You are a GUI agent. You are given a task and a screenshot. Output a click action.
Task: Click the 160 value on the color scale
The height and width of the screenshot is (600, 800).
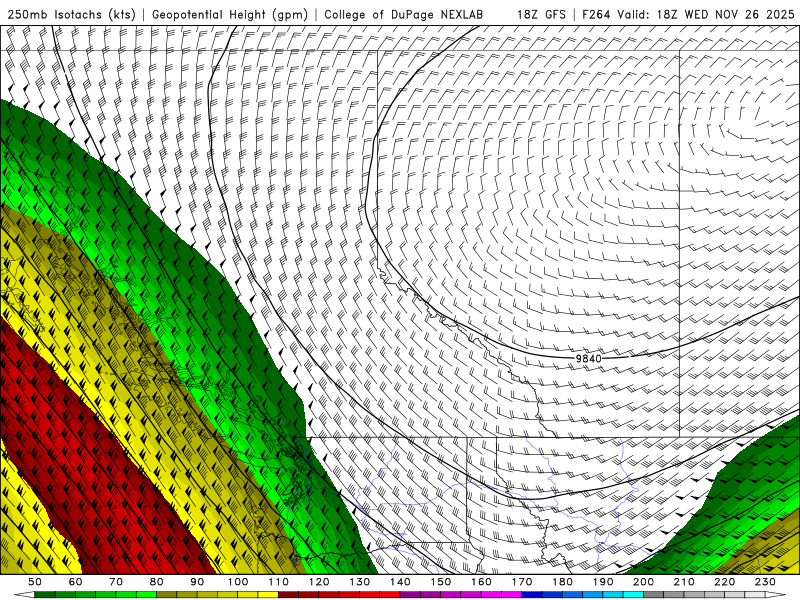pos(482,582)
